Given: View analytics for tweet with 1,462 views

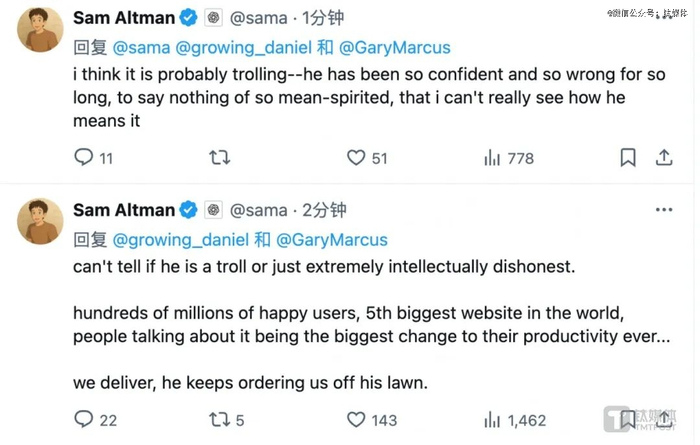Looking at the screenshot, I should tap(493, 420).
